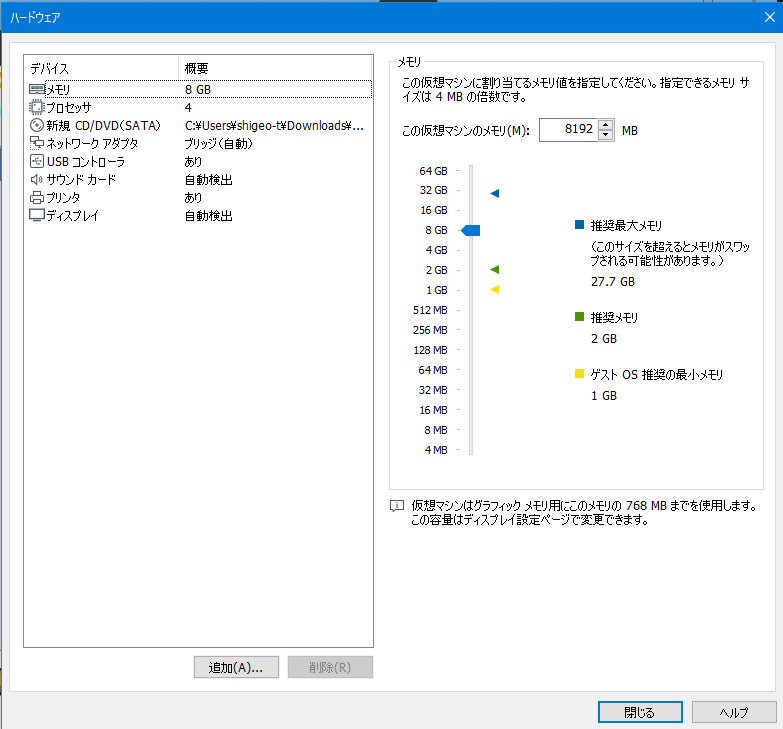The width and height of the screenshot is (783, 729).
Task: Select the 256 MB slider label
Action: point(430,330)
